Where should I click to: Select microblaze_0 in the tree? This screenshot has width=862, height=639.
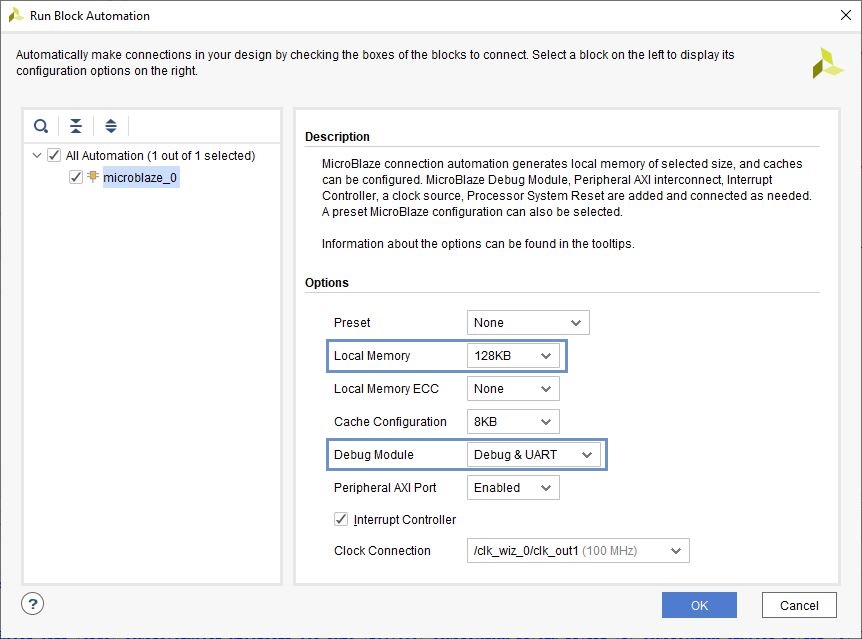(141, 178)
